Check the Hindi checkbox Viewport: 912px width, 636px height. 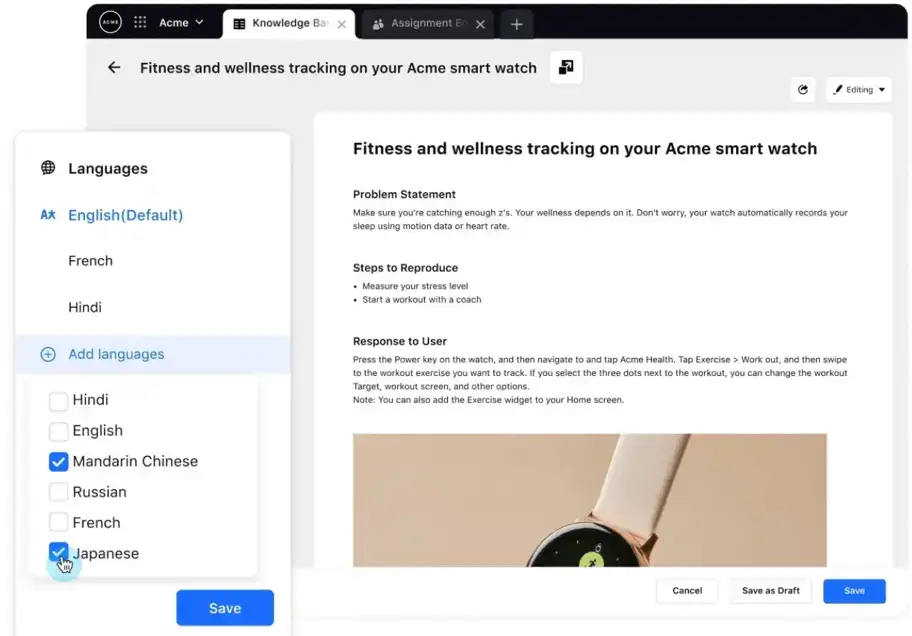pos(58,400)
